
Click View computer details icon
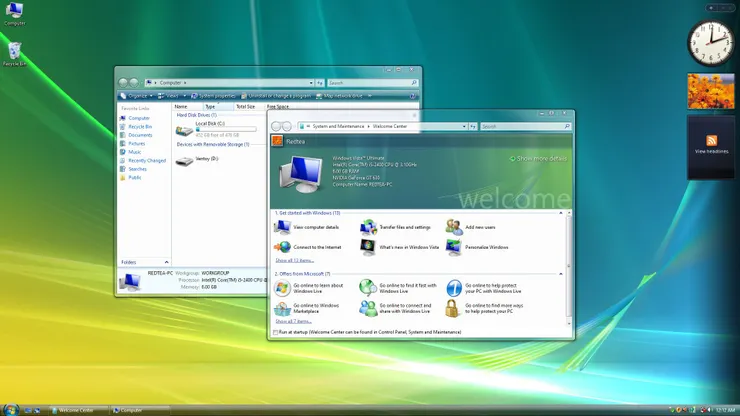(282, 227)
